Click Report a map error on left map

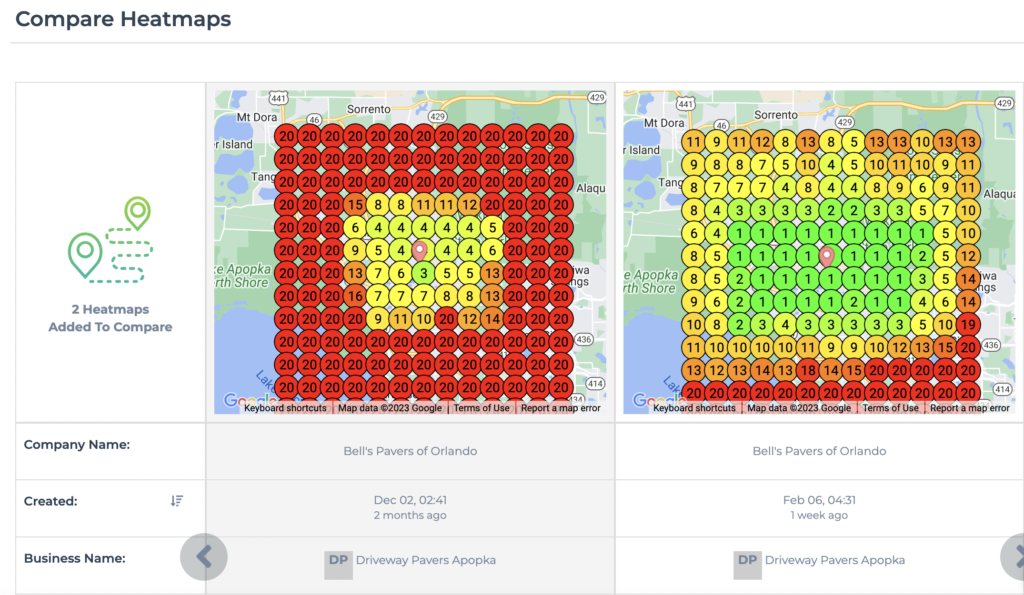[561, 408]
